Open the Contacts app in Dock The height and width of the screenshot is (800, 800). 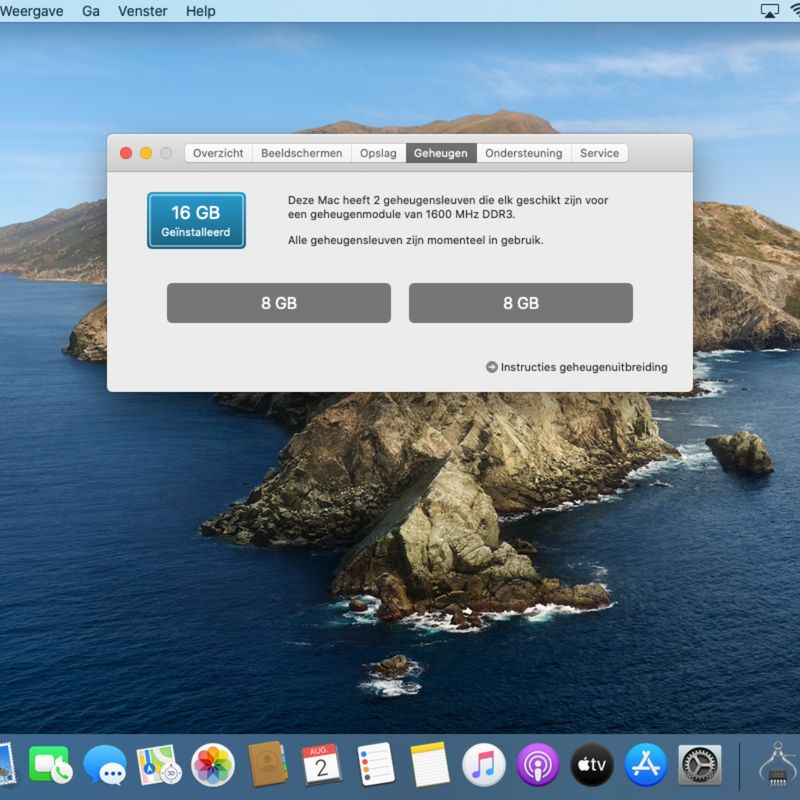tap(267, 765)
